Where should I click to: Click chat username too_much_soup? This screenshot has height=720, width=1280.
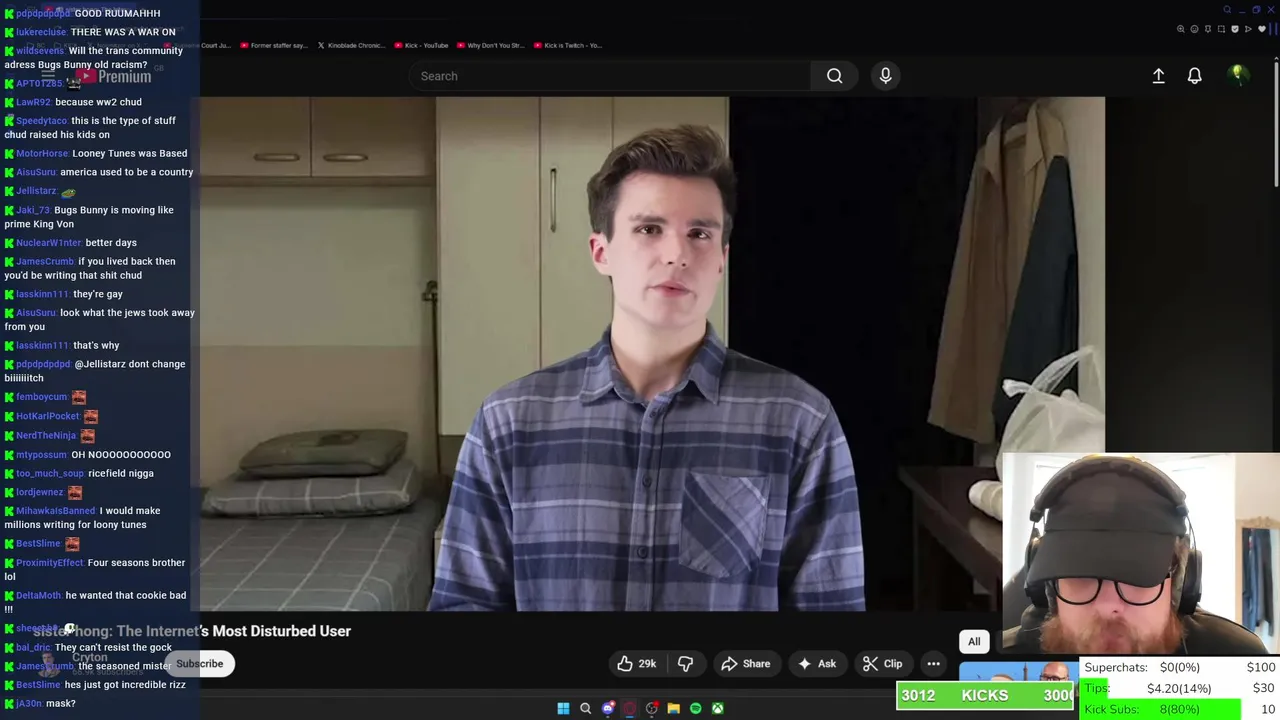tap(50, 474)
